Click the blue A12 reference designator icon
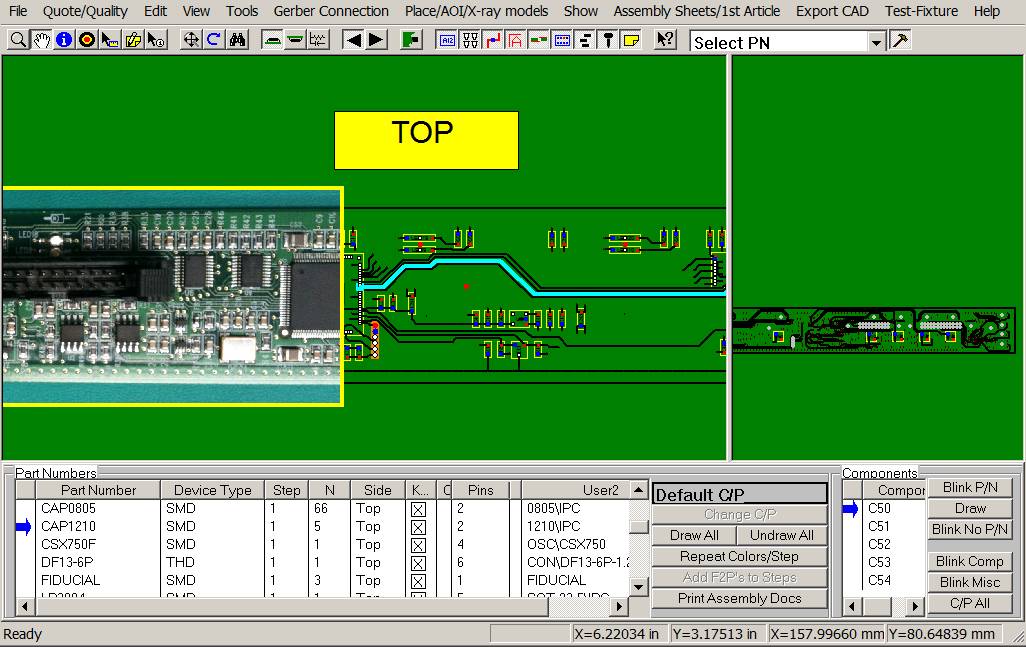 click(447, 41)
